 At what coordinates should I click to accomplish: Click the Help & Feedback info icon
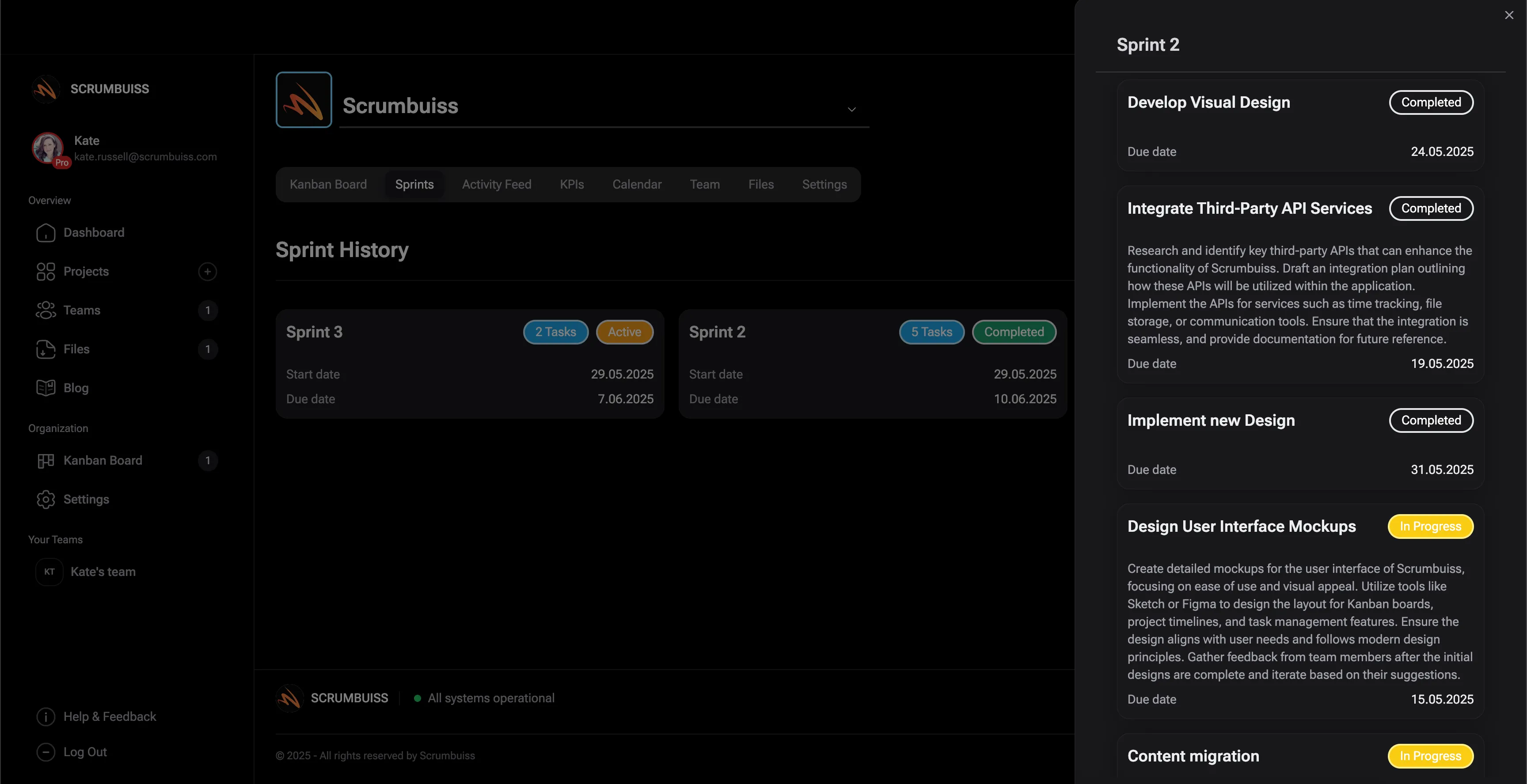46,717
